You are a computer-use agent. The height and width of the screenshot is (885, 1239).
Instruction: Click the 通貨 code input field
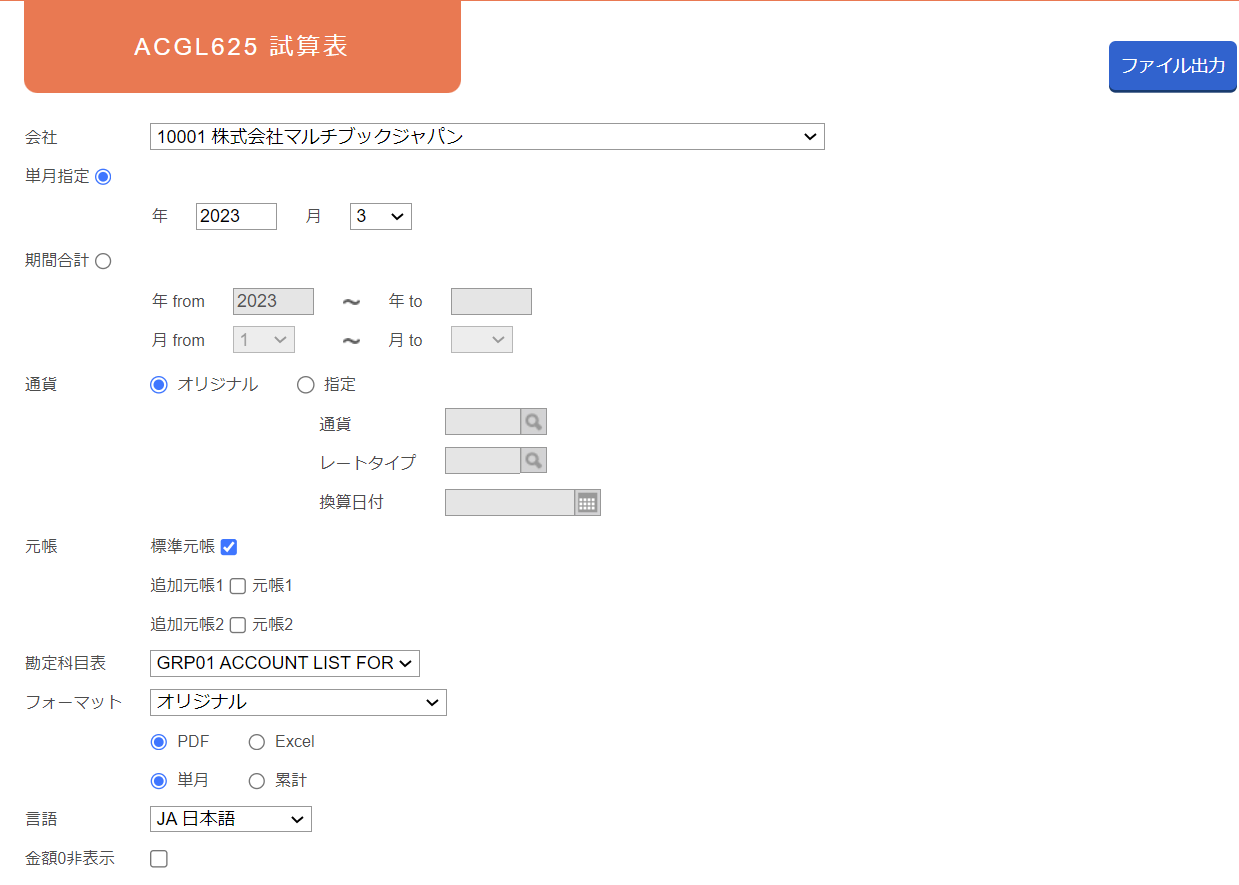(483, 422)
